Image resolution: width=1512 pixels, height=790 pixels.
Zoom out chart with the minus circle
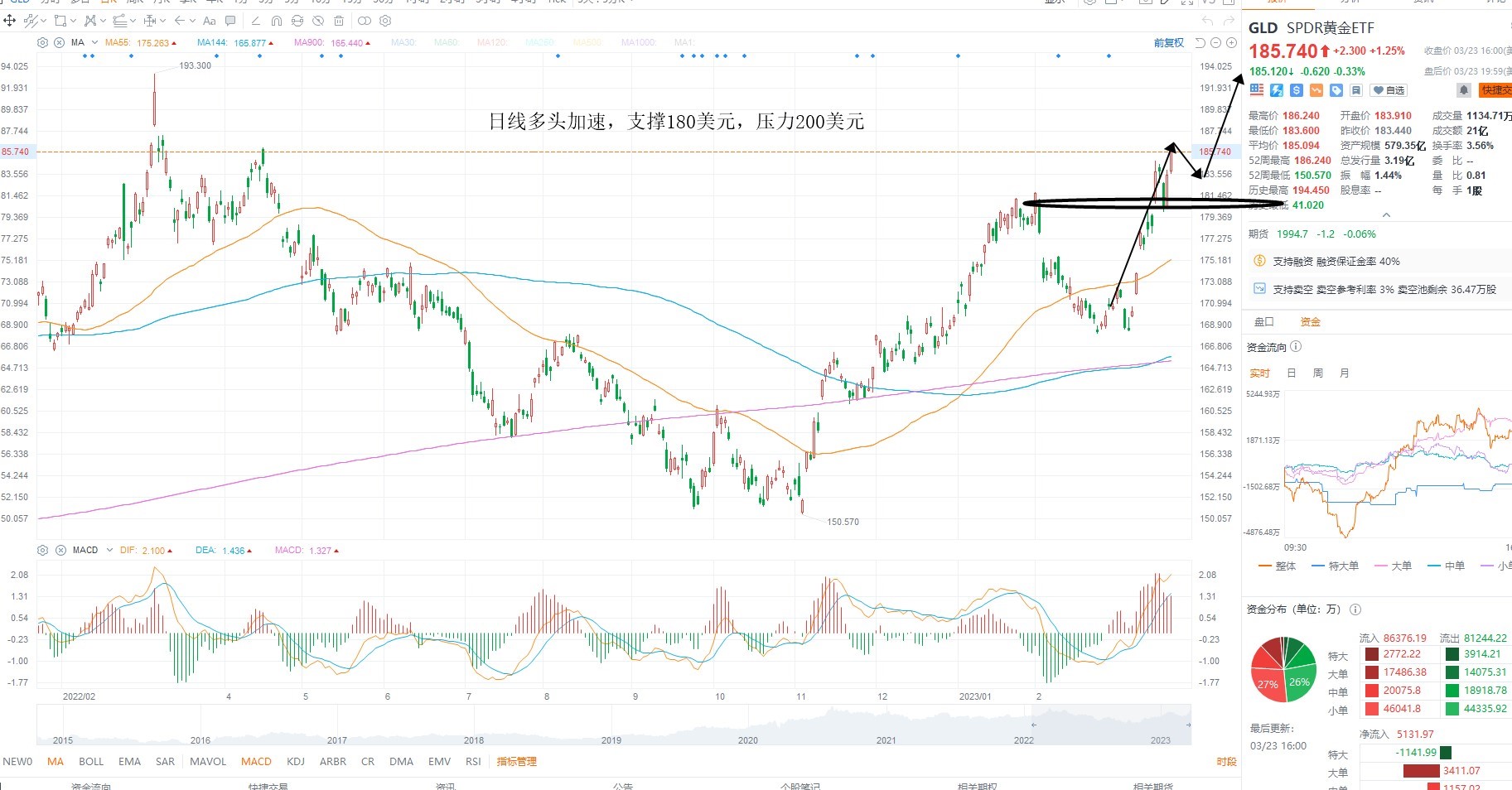(1216, 43)
